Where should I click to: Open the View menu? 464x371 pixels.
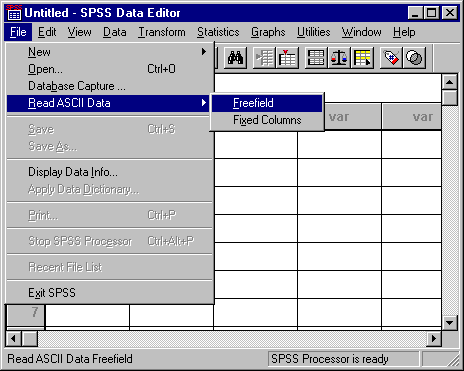click(79, 32)
